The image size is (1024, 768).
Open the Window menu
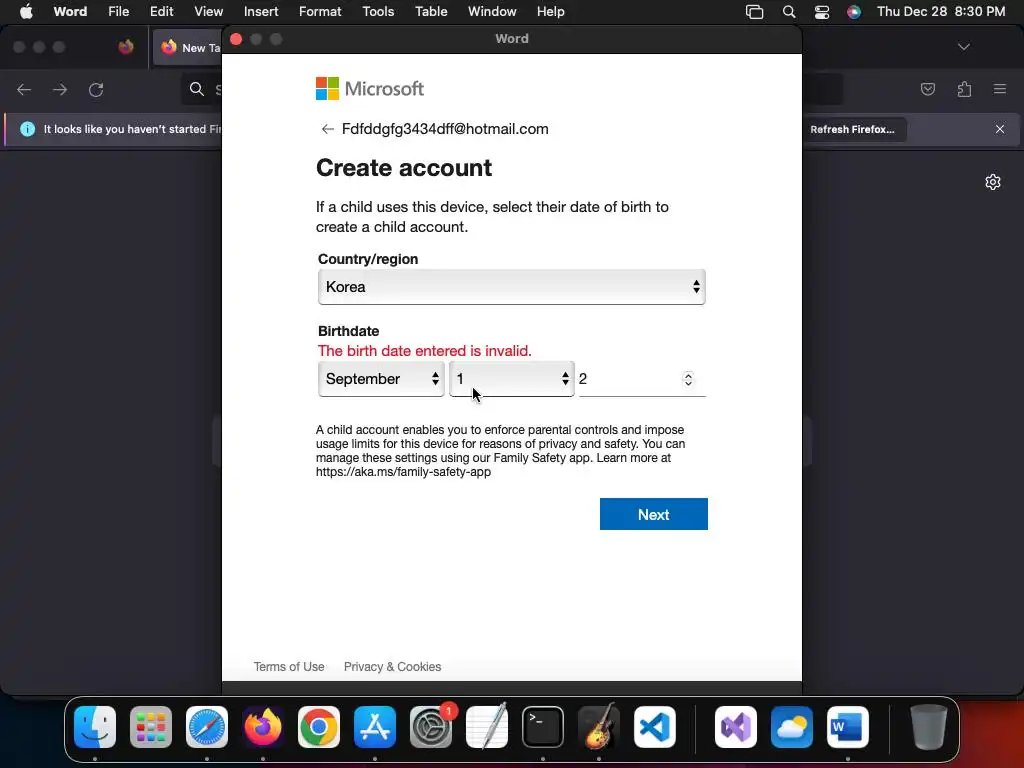(492, 12)
